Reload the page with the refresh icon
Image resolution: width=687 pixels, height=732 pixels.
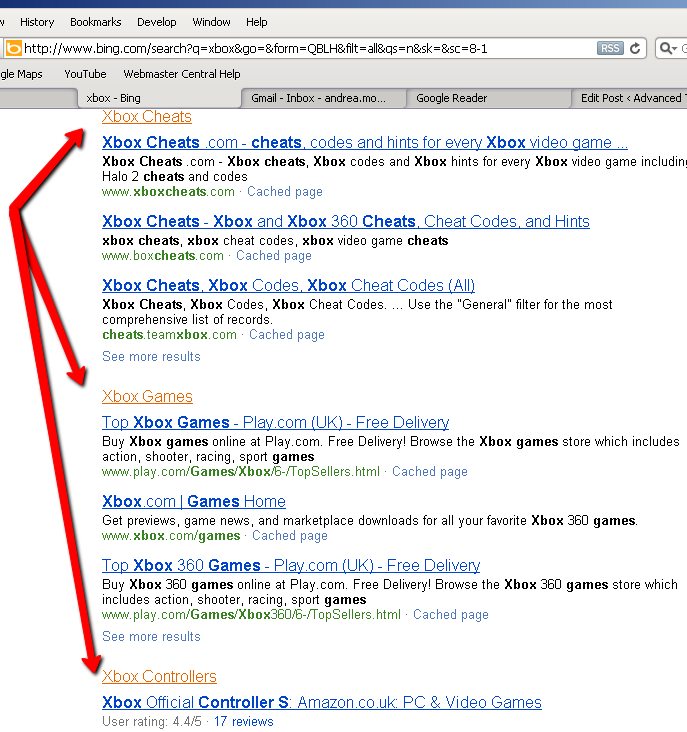coord(635,48)
